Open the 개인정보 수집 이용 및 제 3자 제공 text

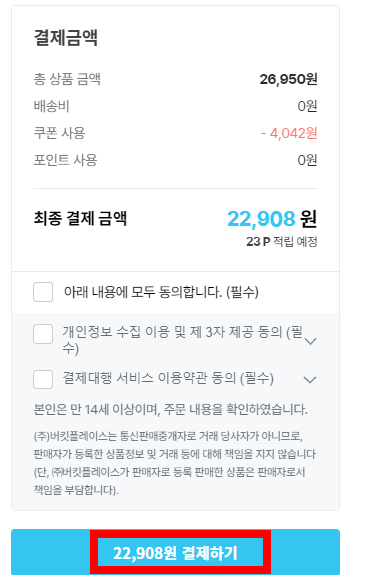(182, 340)
